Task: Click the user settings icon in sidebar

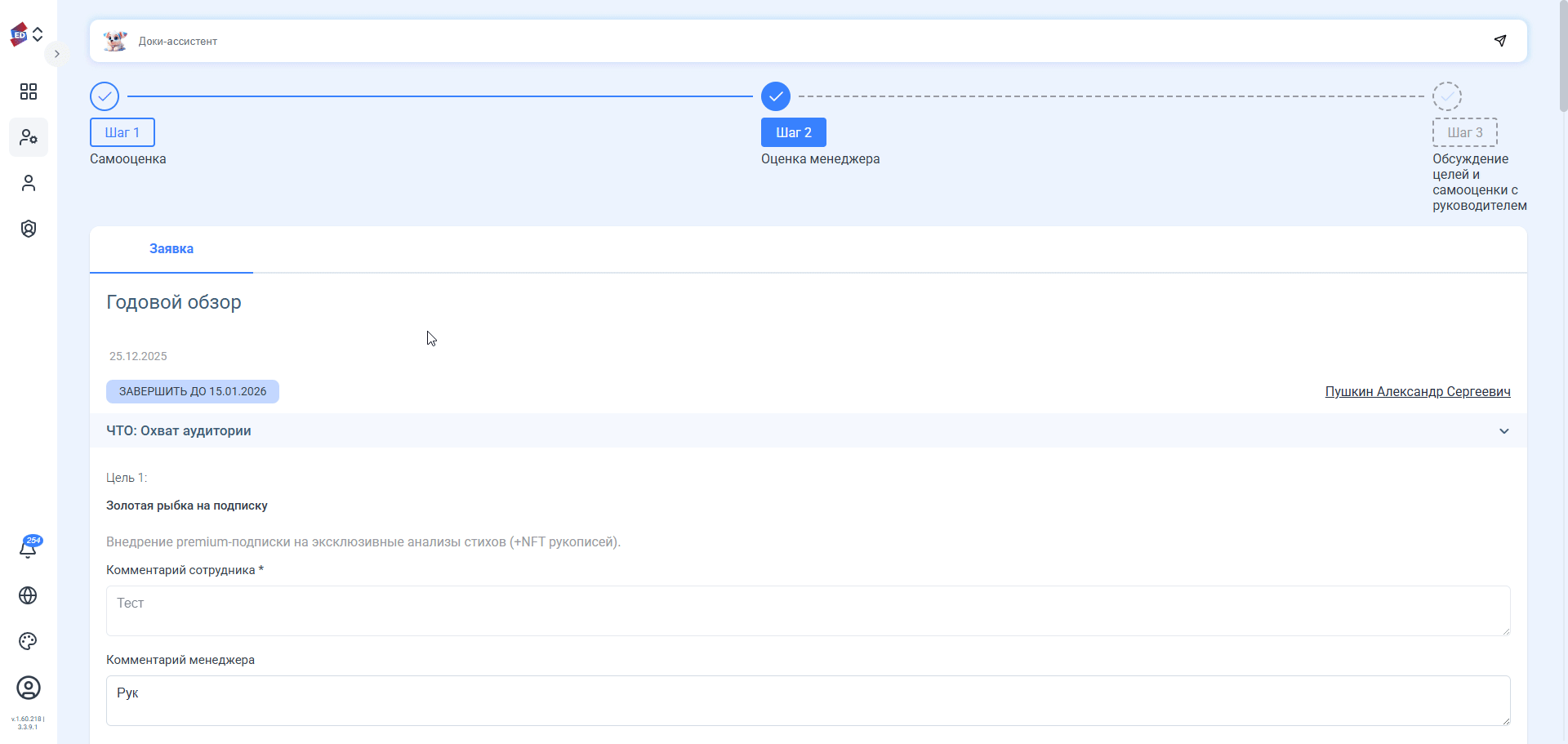Action: tap(29, 137)
